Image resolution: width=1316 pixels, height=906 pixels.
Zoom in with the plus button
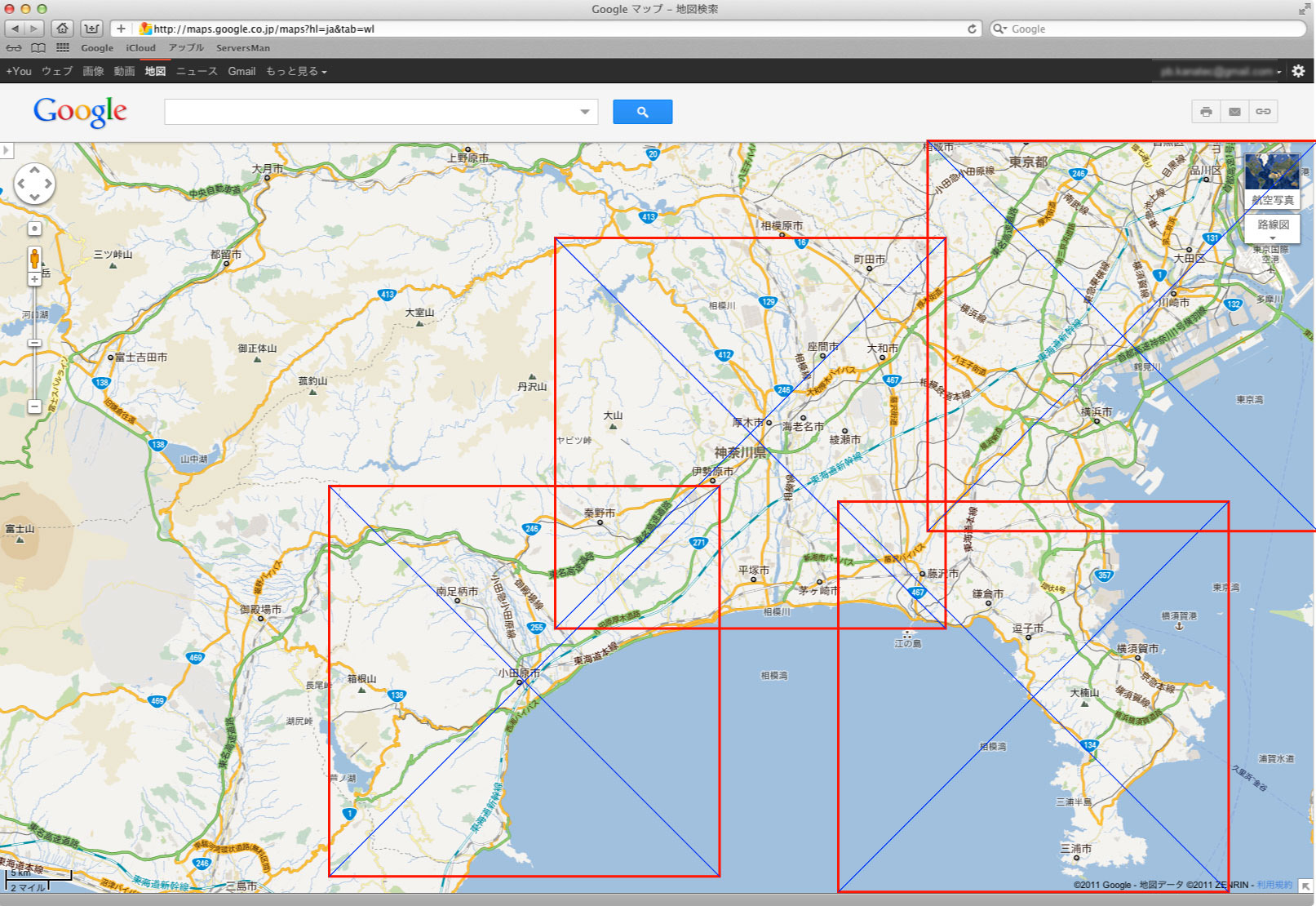pyautogui.click(x=34, y=279)
